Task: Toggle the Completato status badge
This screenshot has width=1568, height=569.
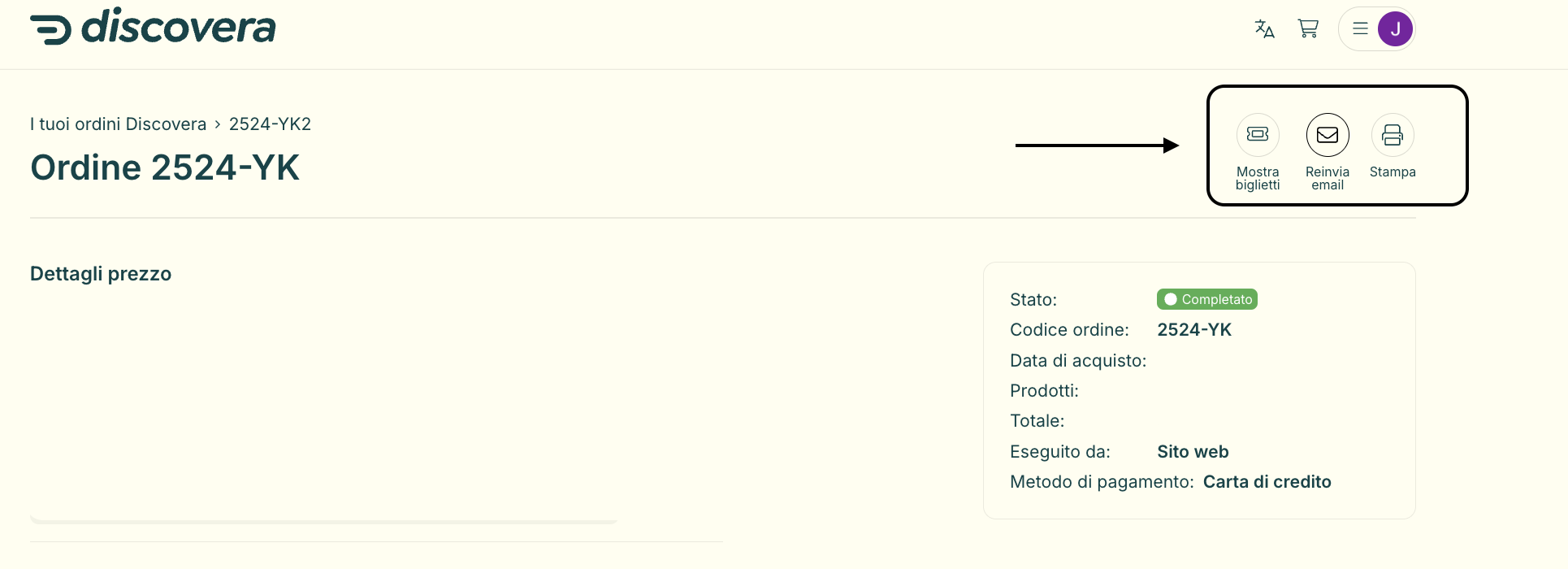Action: tap(1206, 298)
